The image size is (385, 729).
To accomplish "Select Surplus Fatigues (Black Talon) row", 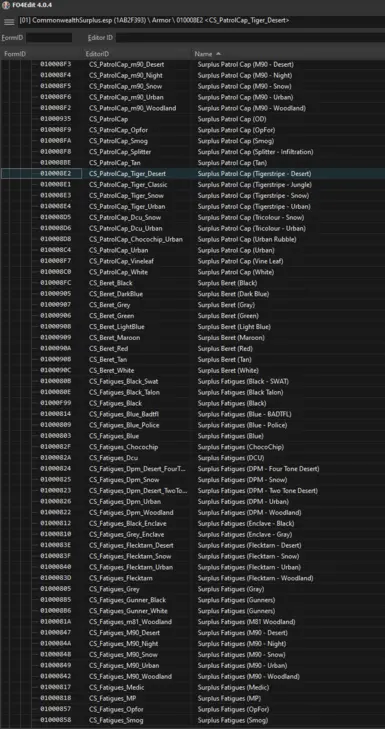I will 192,392.
